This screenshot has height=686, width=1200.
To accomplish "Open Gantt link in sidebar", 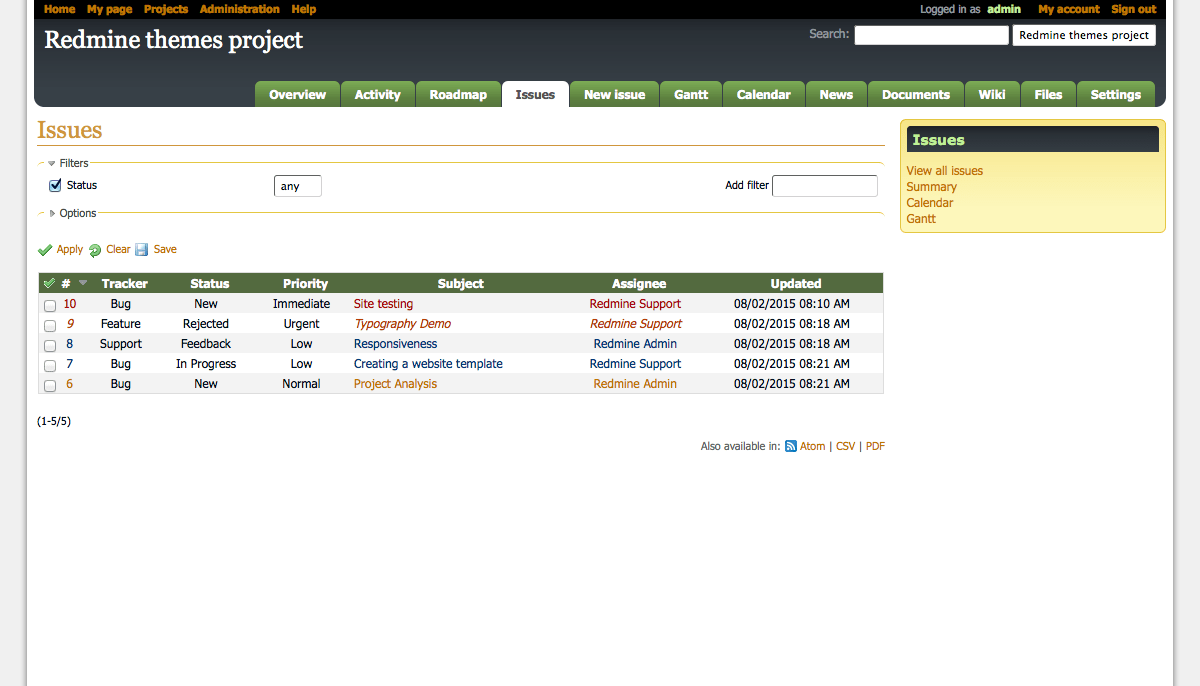I will pyautogui.click(x=921, y=219).
